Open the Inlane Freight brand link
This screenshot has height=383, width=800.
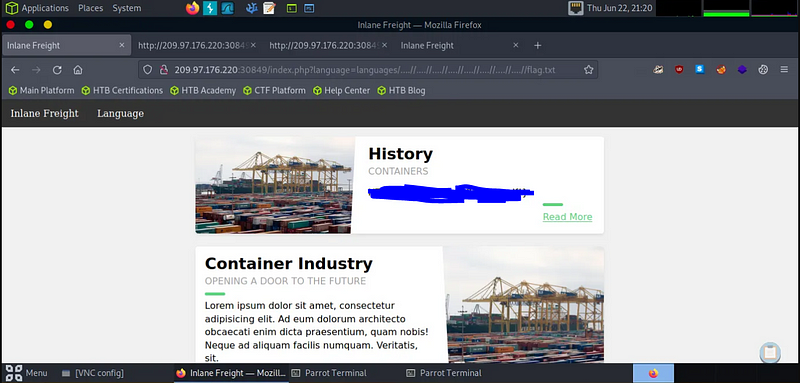point(44,113)
